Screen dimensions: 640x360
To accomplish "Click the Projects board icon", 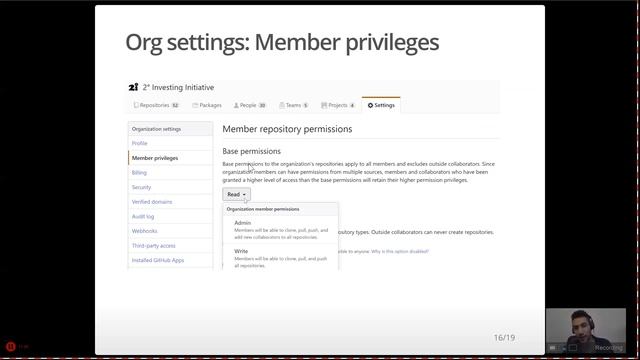I will click(324, 105).
